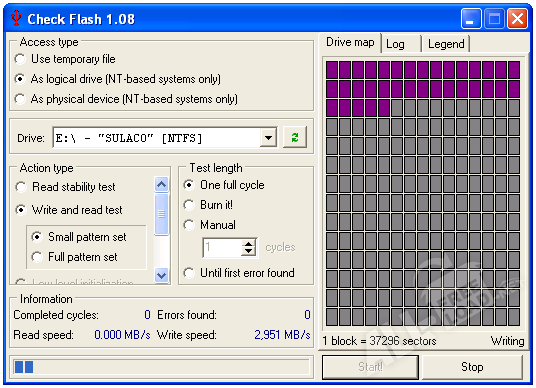Decrease cycles with the spinner down arrow
The height and width of the screenshot is (388, 536).
249,252
